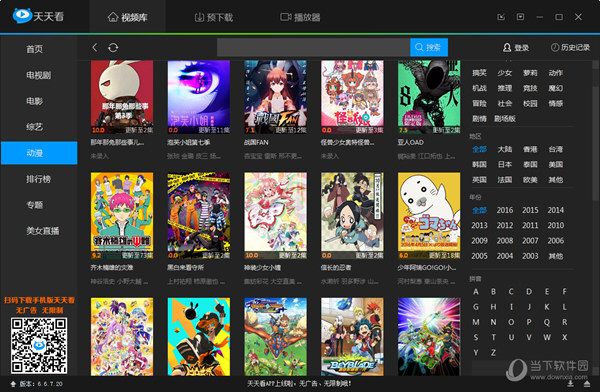Select 2016 year filter
Screen dimensions: 600x392
click(x=505, y=210)
